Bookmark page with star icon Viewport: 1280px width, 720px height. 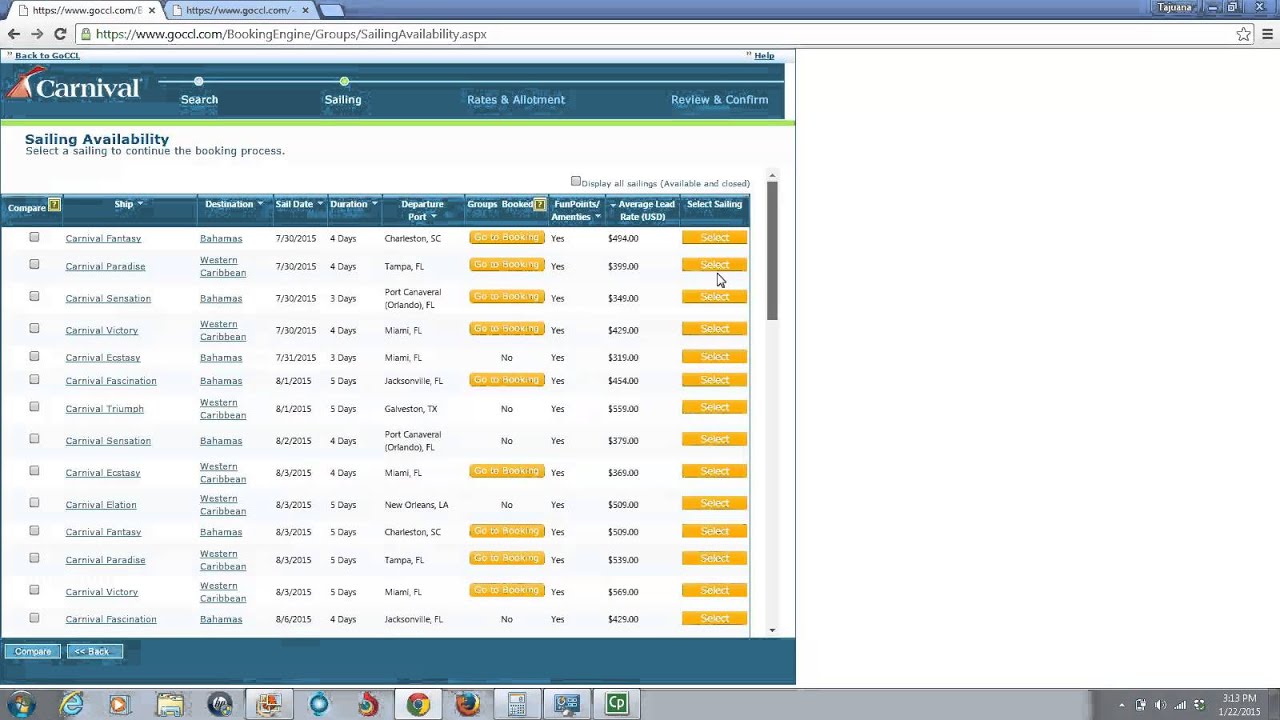coord(1243,34)
